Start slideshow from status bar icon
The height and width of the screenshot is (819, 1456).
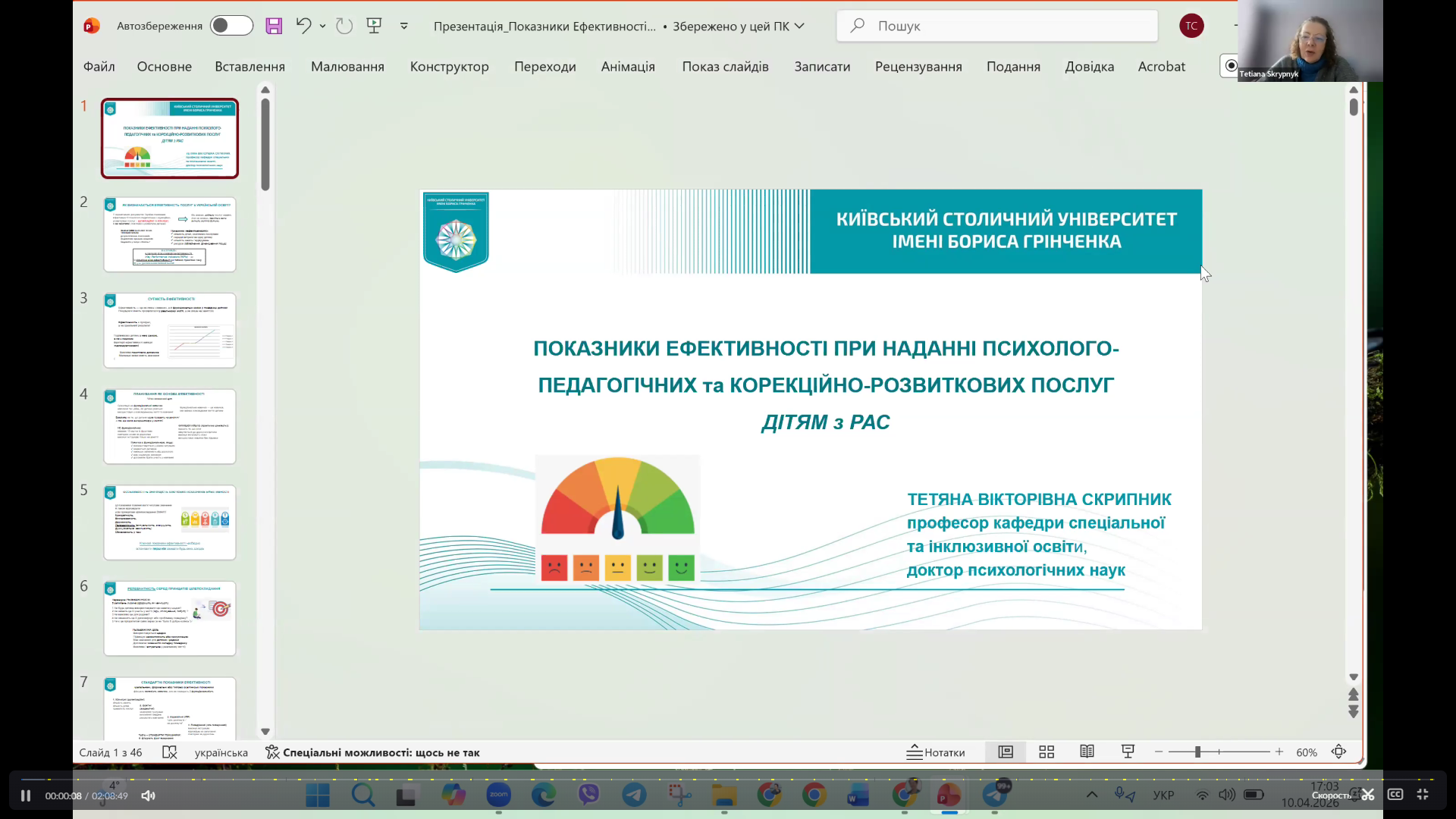(1128, 752)
